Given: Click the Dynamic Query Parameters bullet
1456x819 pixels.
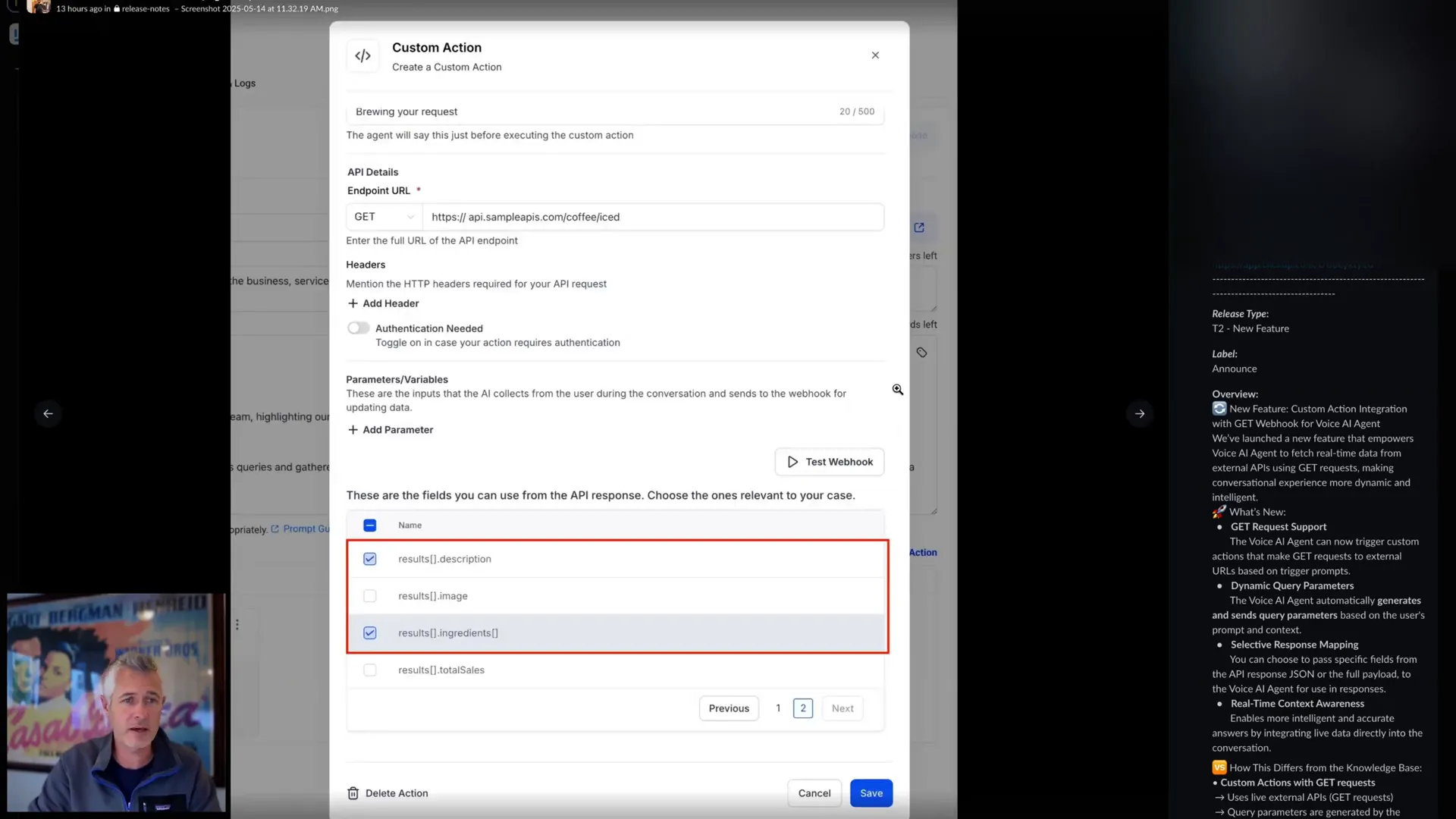Looking at the screenshot, I should pos(1292,586).
